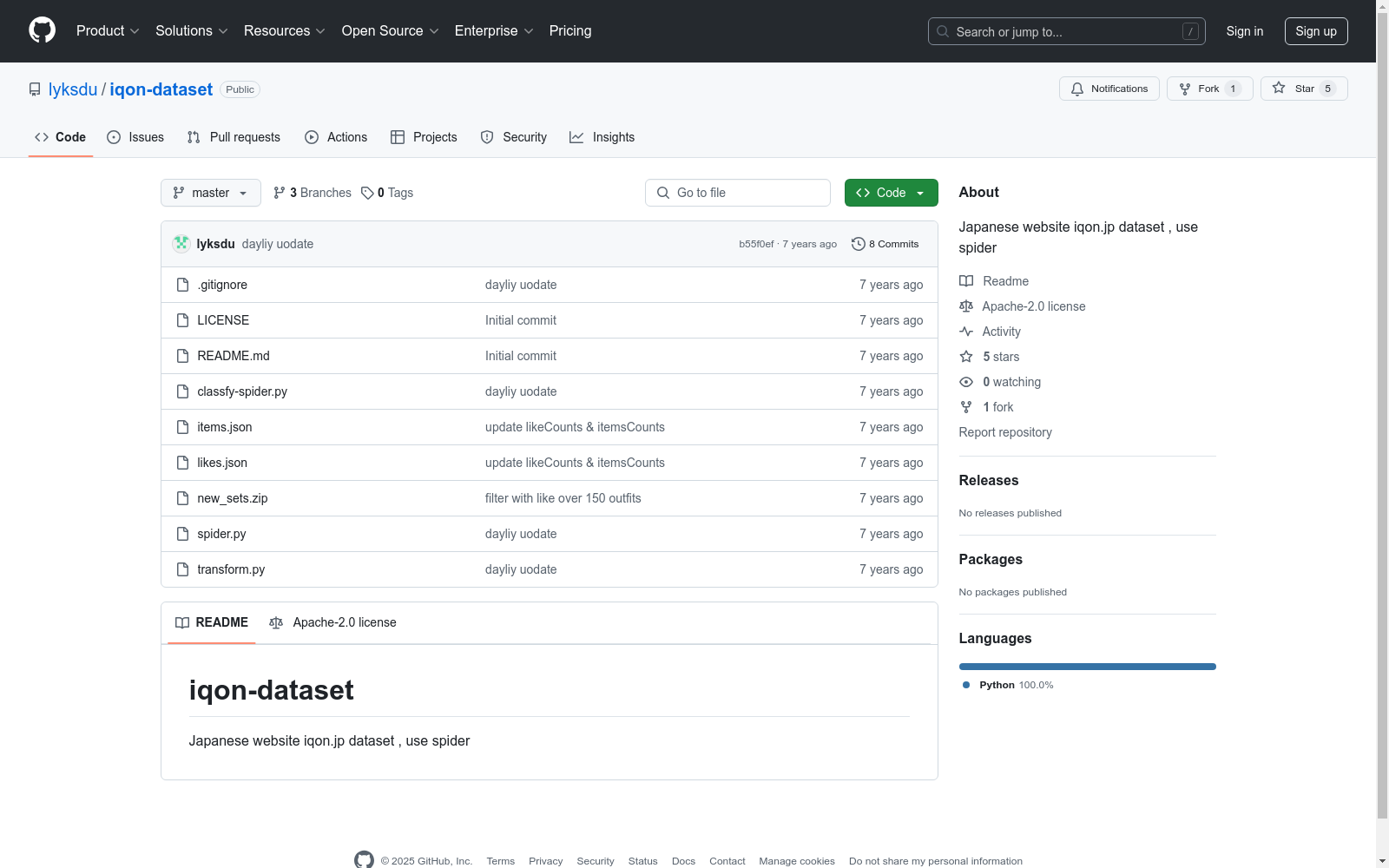Click the star icon in Star button

(1279, 88)
